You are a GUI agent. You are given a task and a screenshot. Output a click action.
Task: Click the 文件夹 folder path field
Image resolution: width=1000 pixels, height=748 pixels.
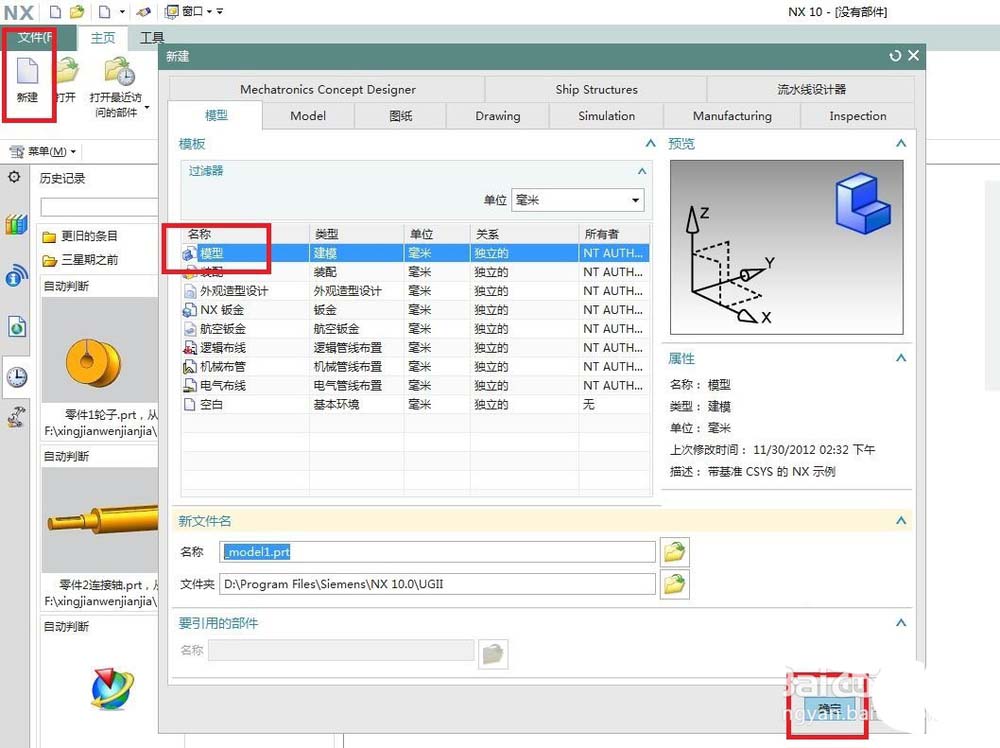(x=438, y=583)
